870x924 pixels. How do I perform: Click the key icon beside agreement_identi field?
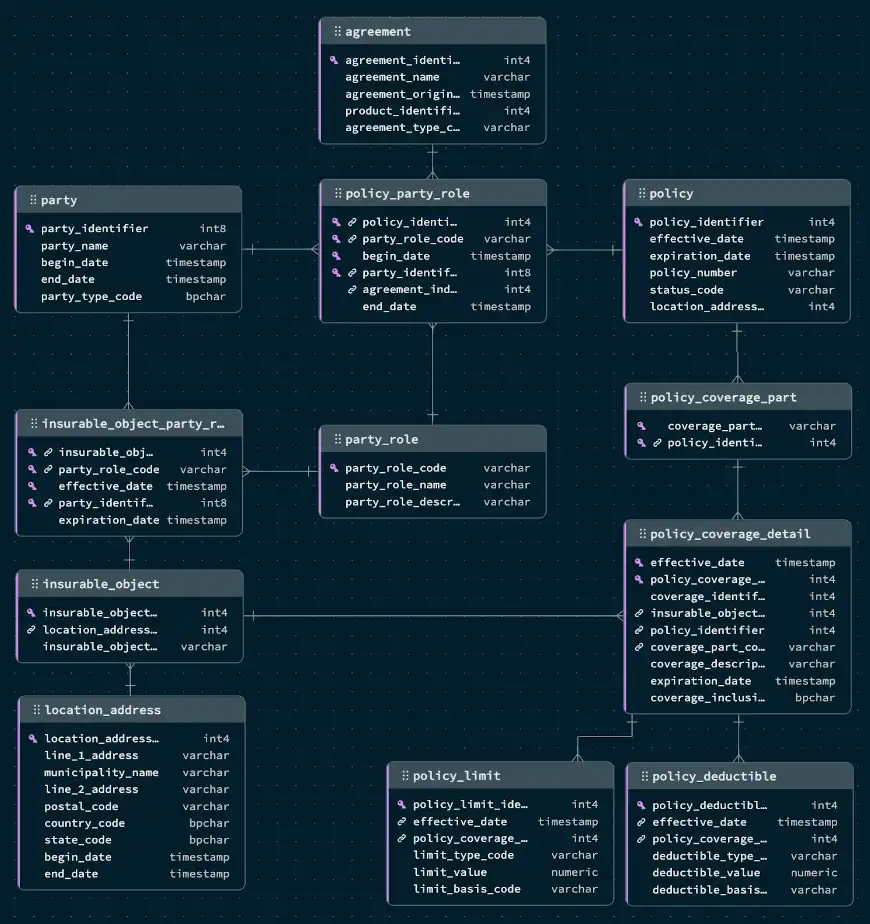coord(334,60)
